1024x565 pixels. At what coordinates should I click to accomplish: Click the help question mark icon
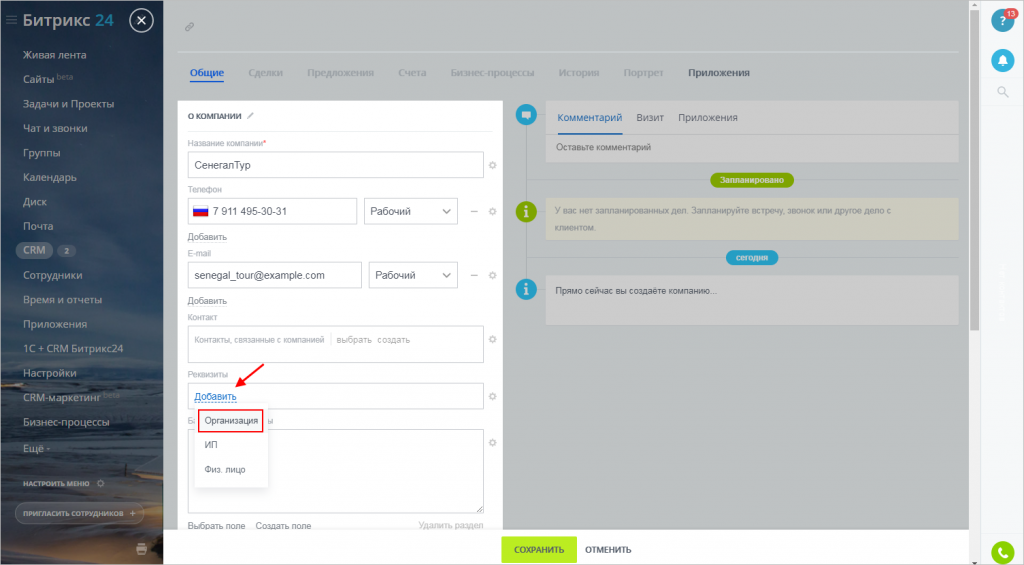coord(1002,20)
